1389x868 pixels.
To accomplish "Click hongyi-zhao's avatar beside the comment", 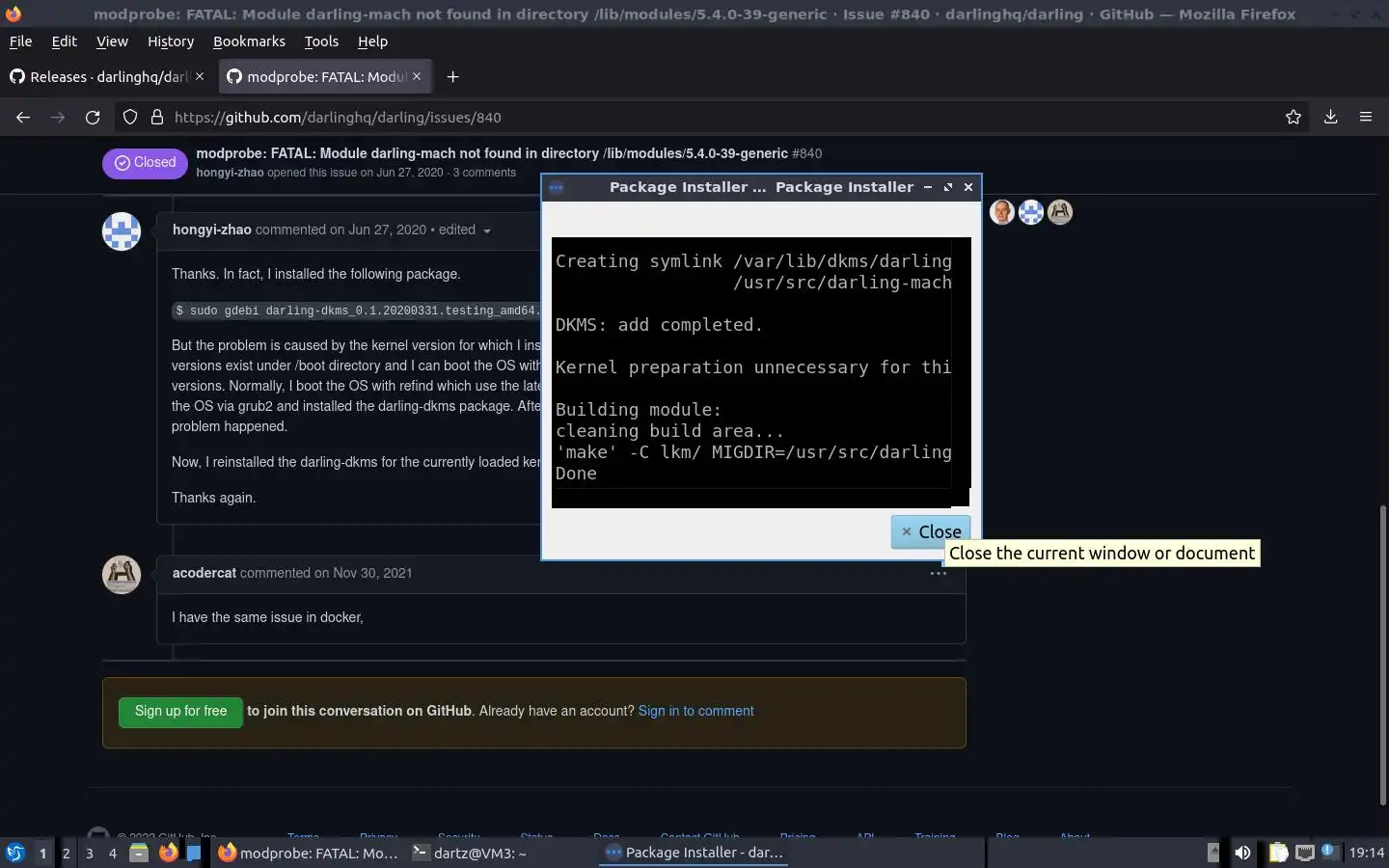I will click(x=122, y=231).
